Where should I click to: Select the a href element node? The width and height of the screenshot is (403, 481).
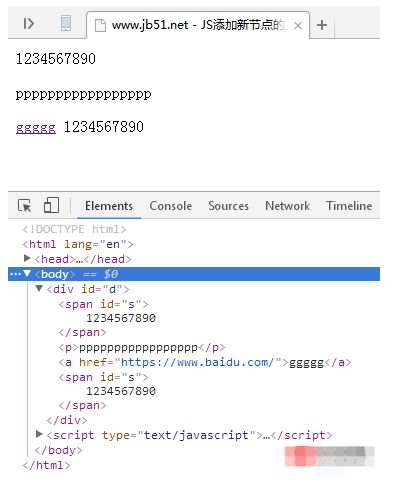coord(205,362)
